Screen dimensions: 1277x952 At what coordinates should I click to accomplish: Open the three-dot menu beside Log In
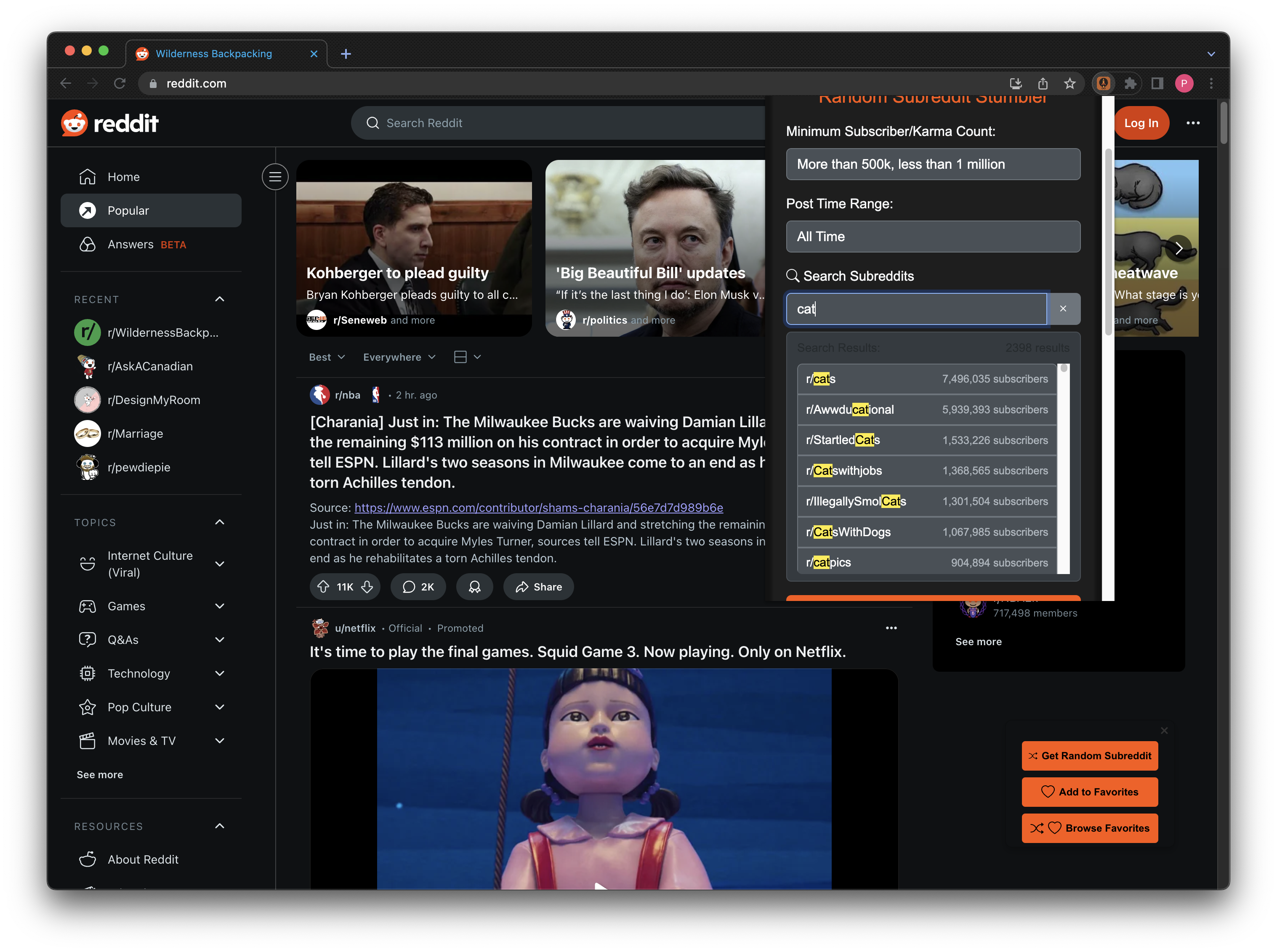(1193, 123)
